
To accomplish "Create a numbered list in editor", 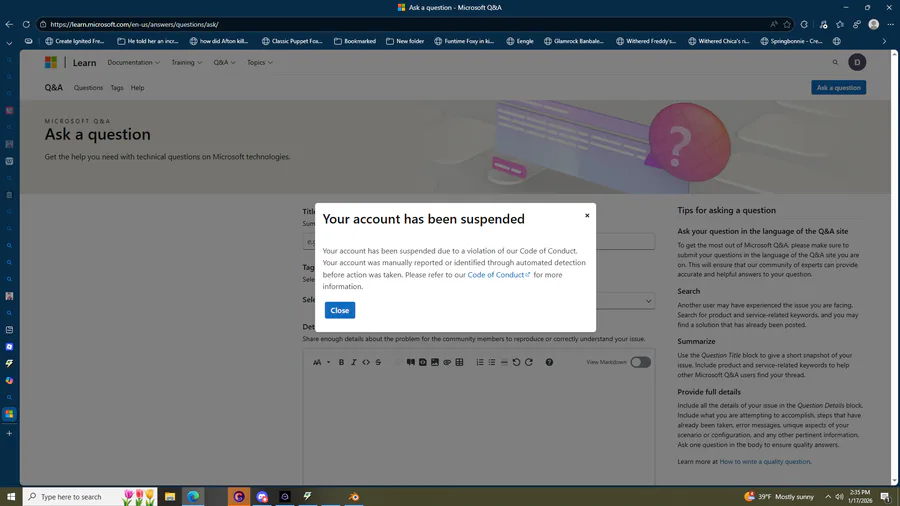I will click(x=480, y=362).
